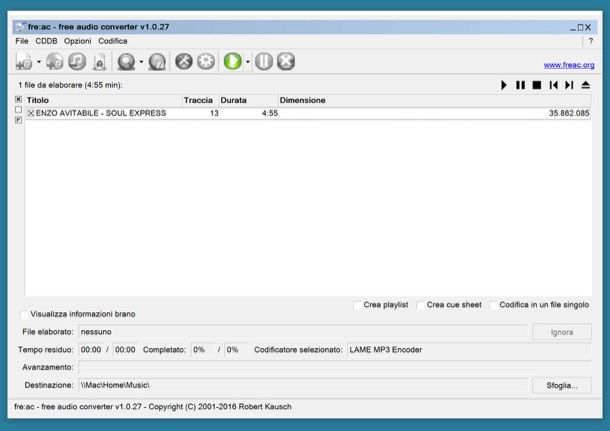The width and height of the screenshot is (610, 431).
Task: Click the duration value 4:55 in row
Action: point(270,113)
